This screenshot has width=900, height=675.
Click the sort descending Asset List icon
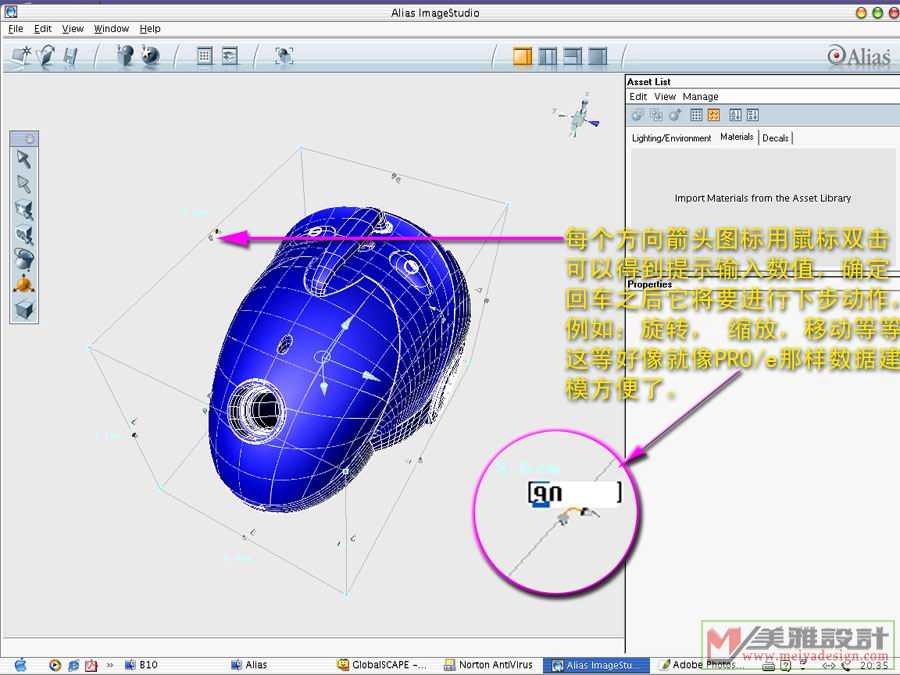click(x=753, y=115)
